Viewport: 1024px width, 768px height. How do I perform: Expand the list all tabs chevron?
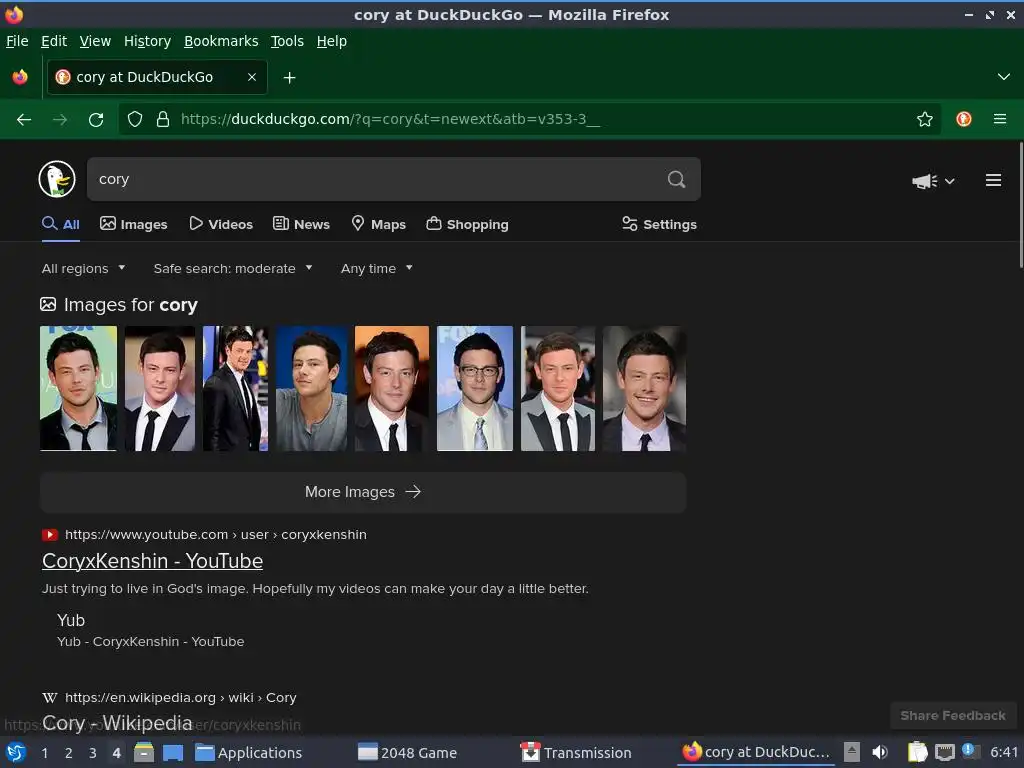pyautogui.click(x=1003, y=77)
